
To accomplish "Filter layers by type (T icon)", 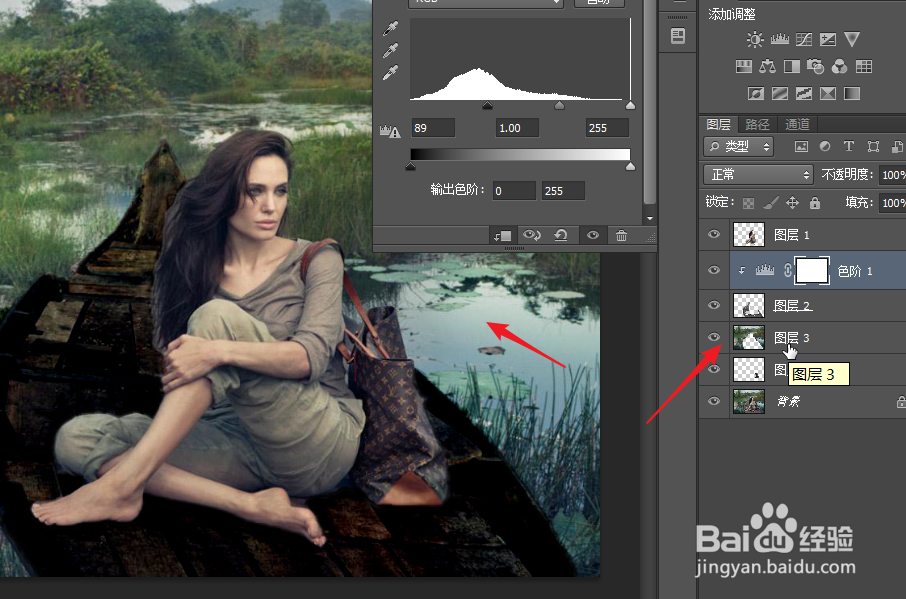I will pos(849,147).
